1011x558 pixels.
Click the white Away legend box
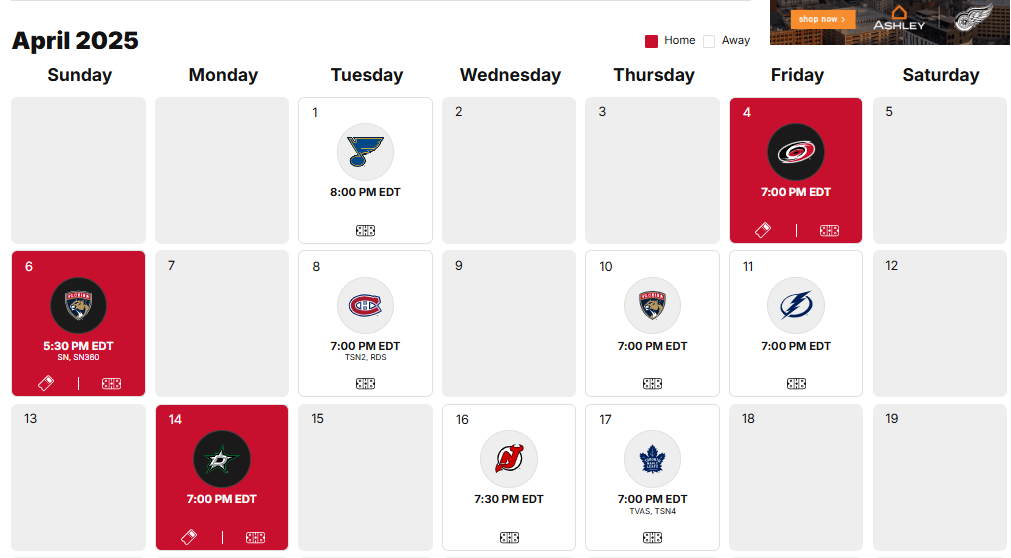[709, 41]
